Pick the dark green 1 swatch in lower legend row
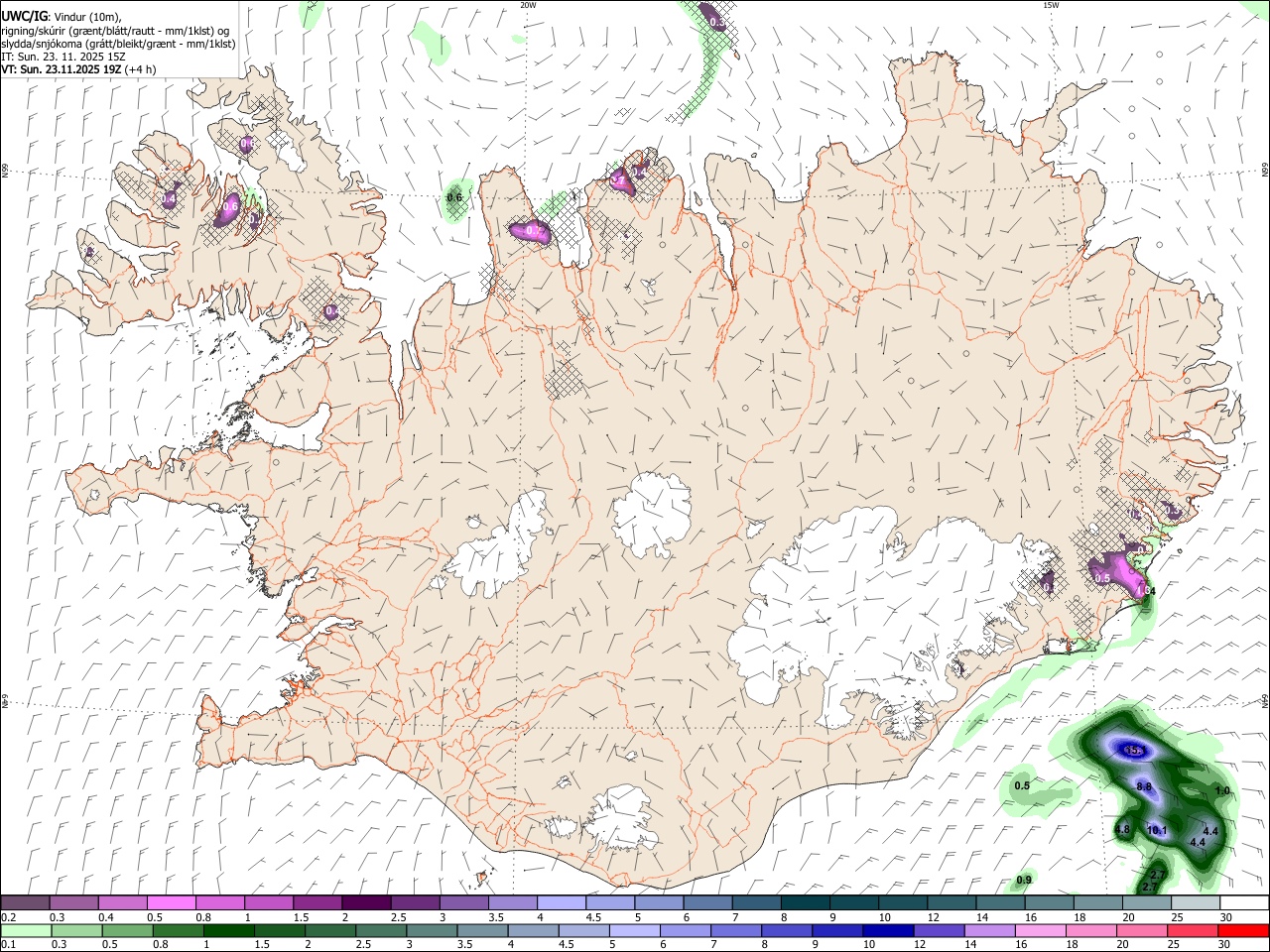This screenshot has height=952, width=1270. pos(229,931)
